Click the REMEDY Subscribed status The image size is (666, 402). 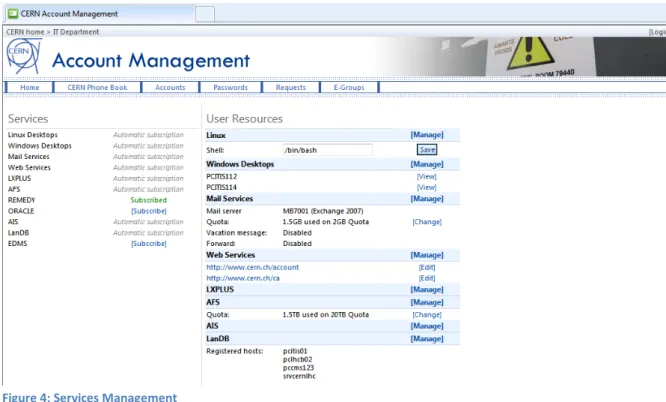(x=149, y=200)
